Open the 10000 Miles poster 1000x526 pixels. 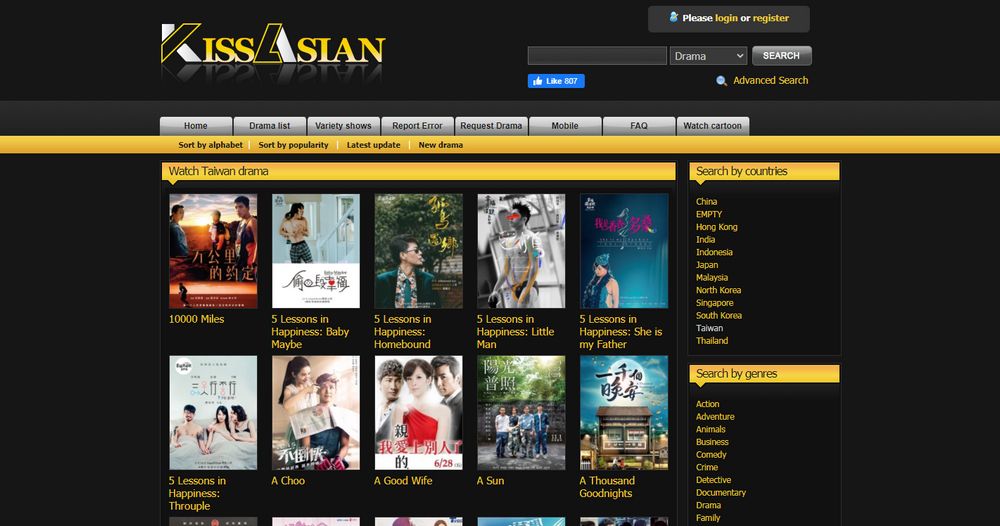pyautogui.click(x=213, y=251)
